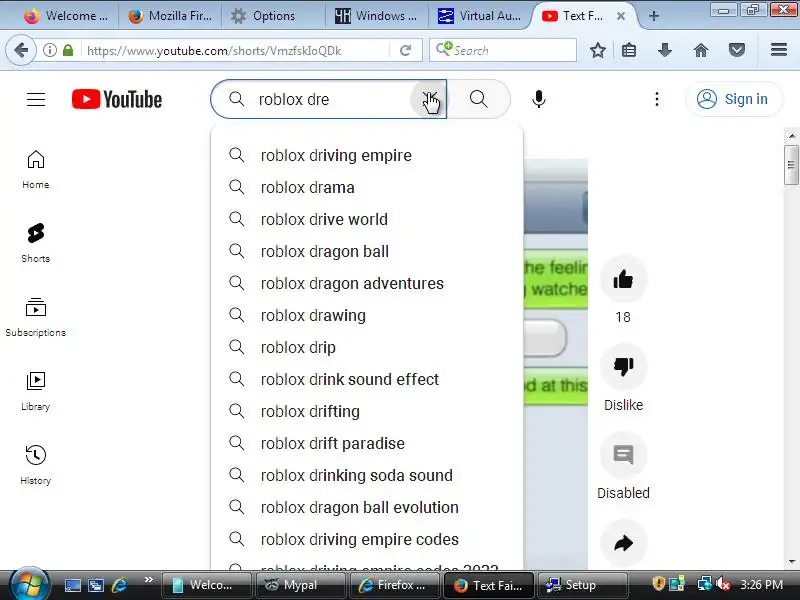This screenshot has height=600, width=800.
Task: Select suggestion 'roblox dragon adventures'
Action: 366,283
